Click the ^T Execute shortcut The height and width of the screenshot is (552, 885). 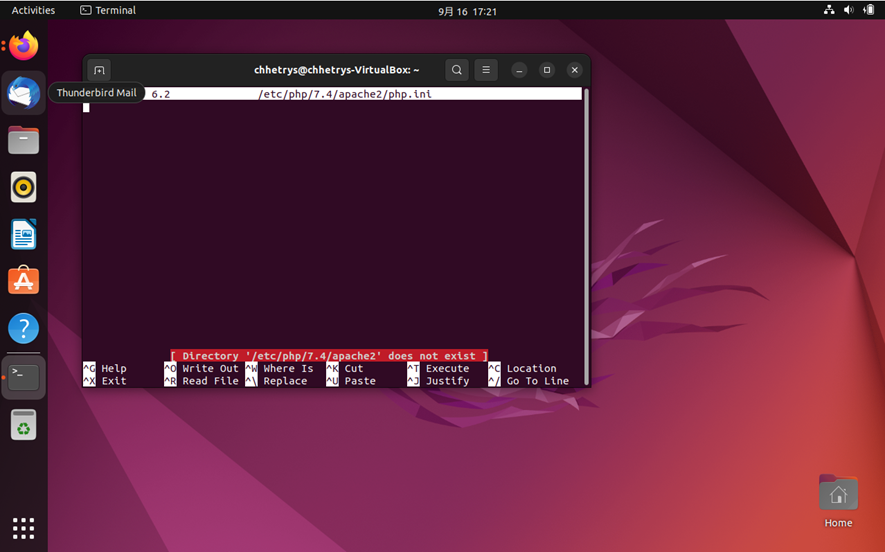pos(439,369)
